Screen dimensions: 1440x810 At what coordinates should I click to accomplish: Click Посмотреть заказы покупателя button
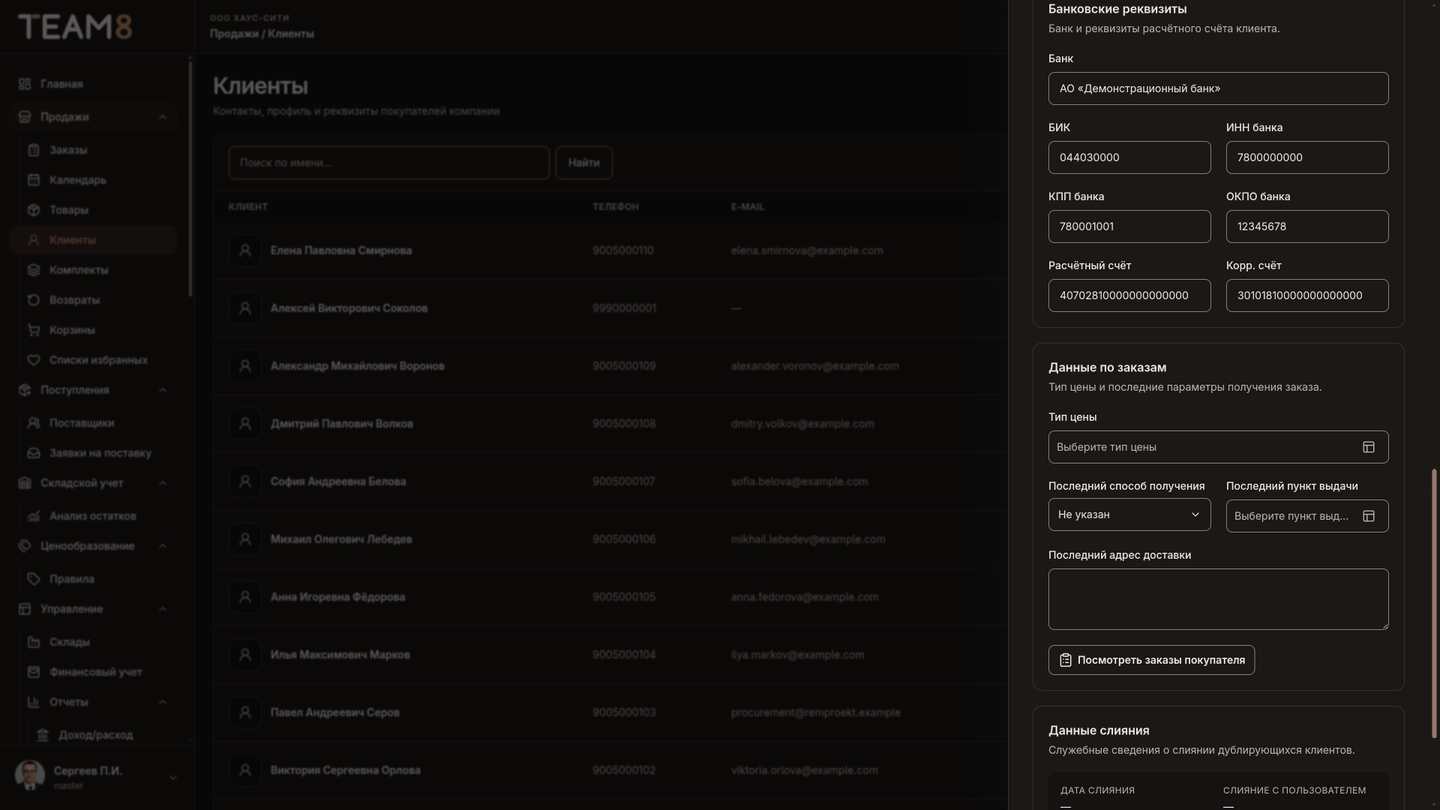pyautogui.click(x=1151, y=660)
